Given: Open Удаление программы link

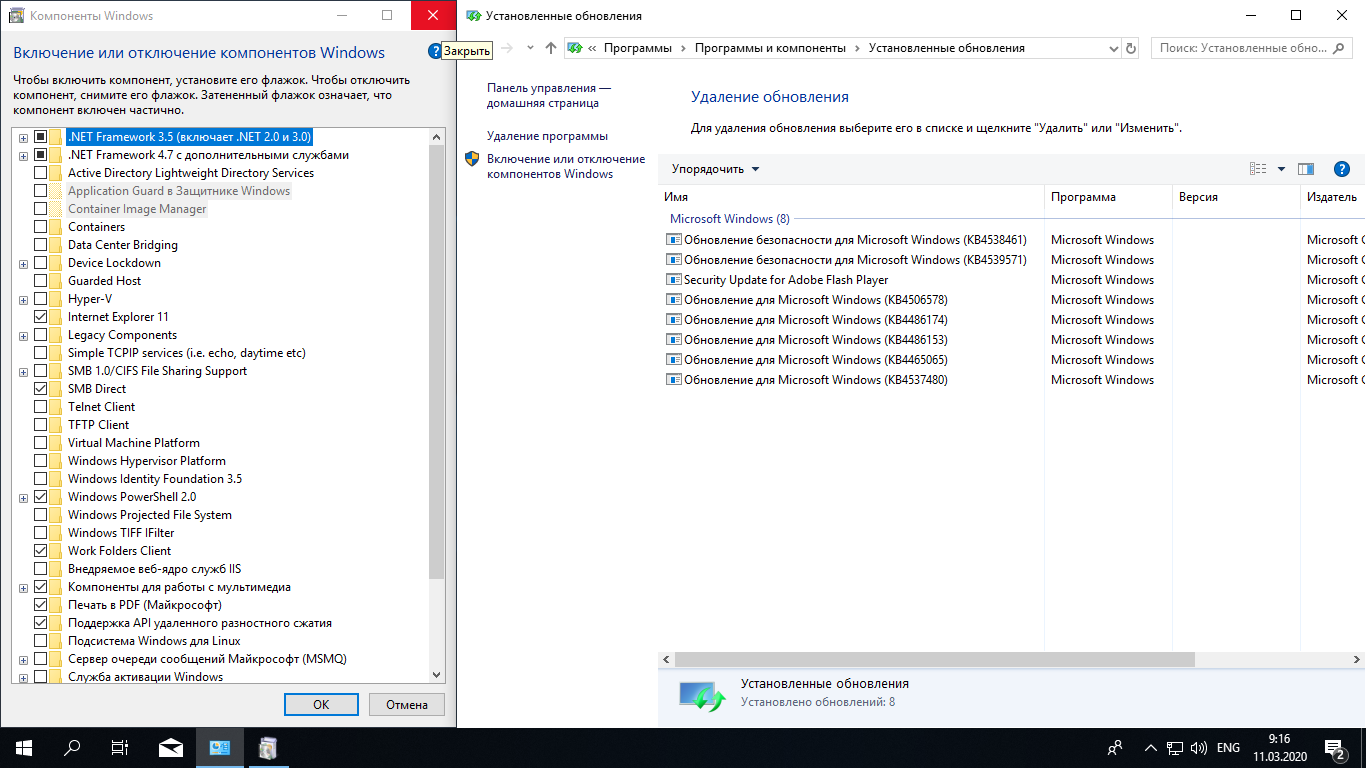Looking at the screenshot, I should click(x=547, y=136).
